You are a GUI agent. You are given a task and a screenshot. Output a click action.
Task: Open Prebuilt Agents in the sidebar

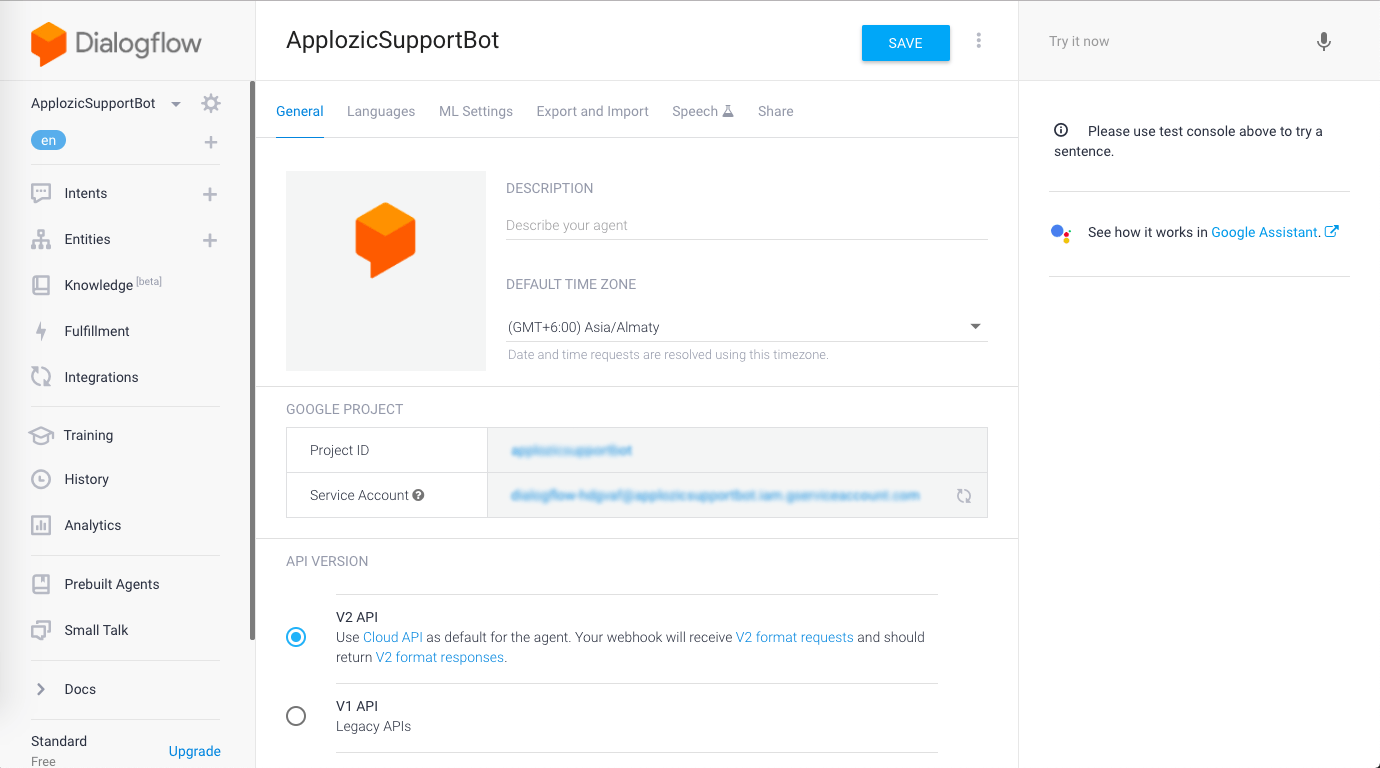coord(112,584)
